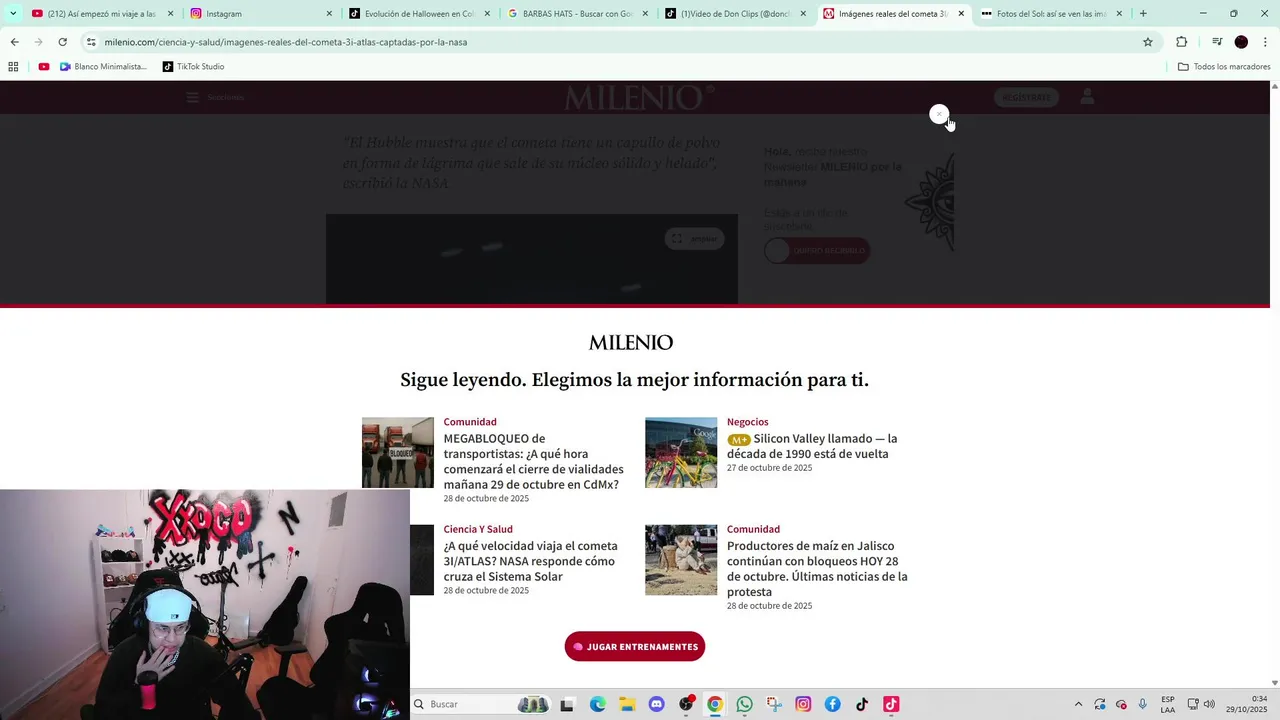Open the apps grid in bookmarks bar
The width and height of the screenshot is (1280, 720).
pos(13,67)
